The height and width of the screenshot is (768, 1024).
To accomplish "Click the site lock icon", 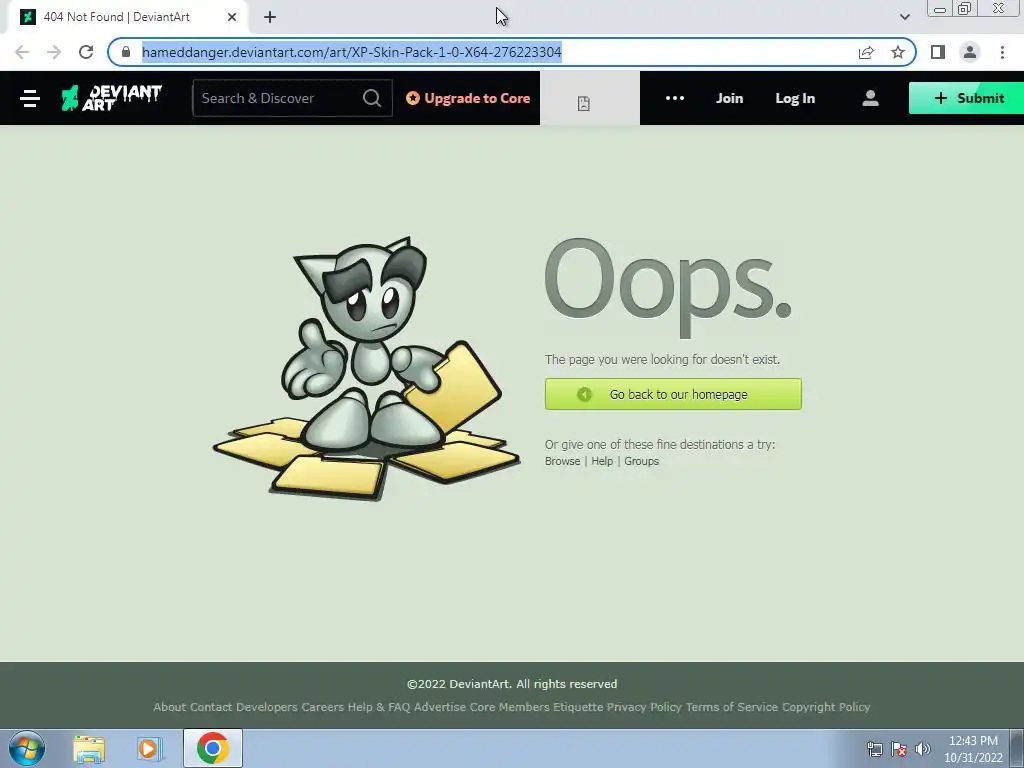I will pyautogui.click(x=126, y=52).
